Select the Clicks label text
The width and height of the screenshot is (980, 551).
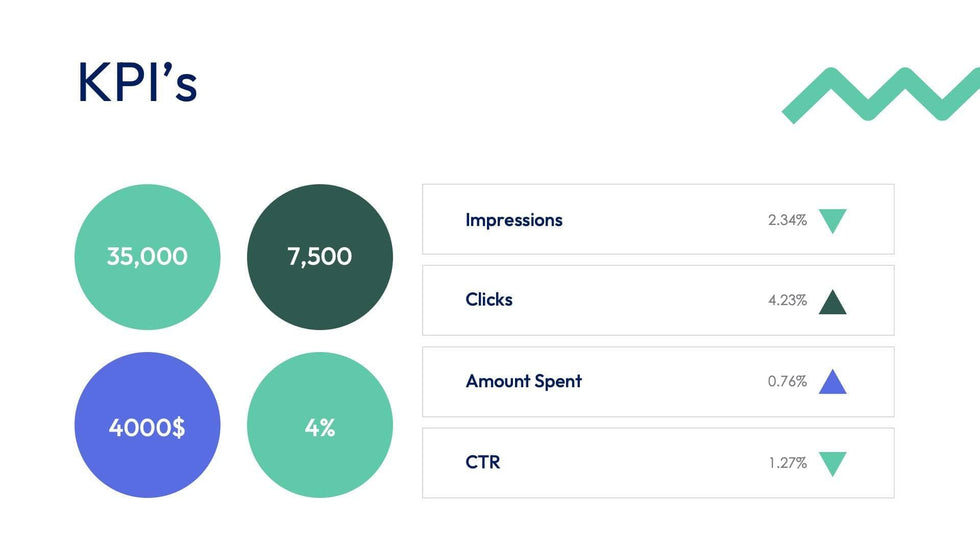tap(489, 300)
